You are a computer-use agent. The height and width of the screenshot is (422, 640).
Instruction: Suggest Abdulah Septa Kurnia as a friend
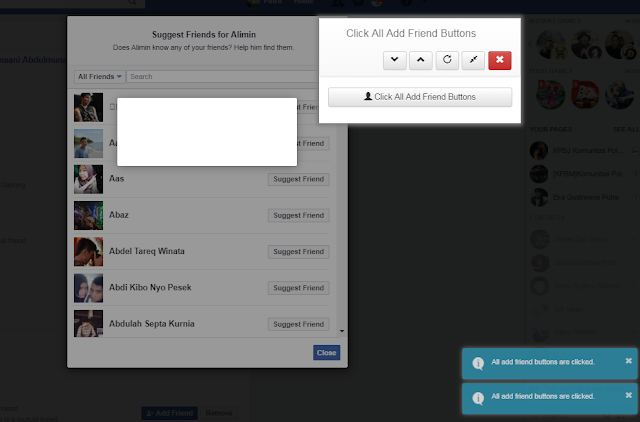point(298,324)
